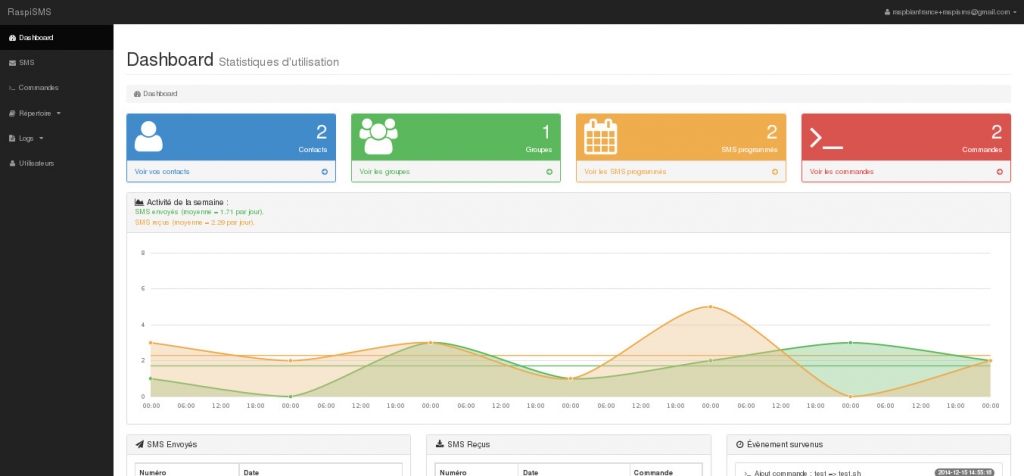This screenshot has width=1024, height=476.
Task: Click the Statistiques d'utilisation subtitle
Action: (279, 62)
